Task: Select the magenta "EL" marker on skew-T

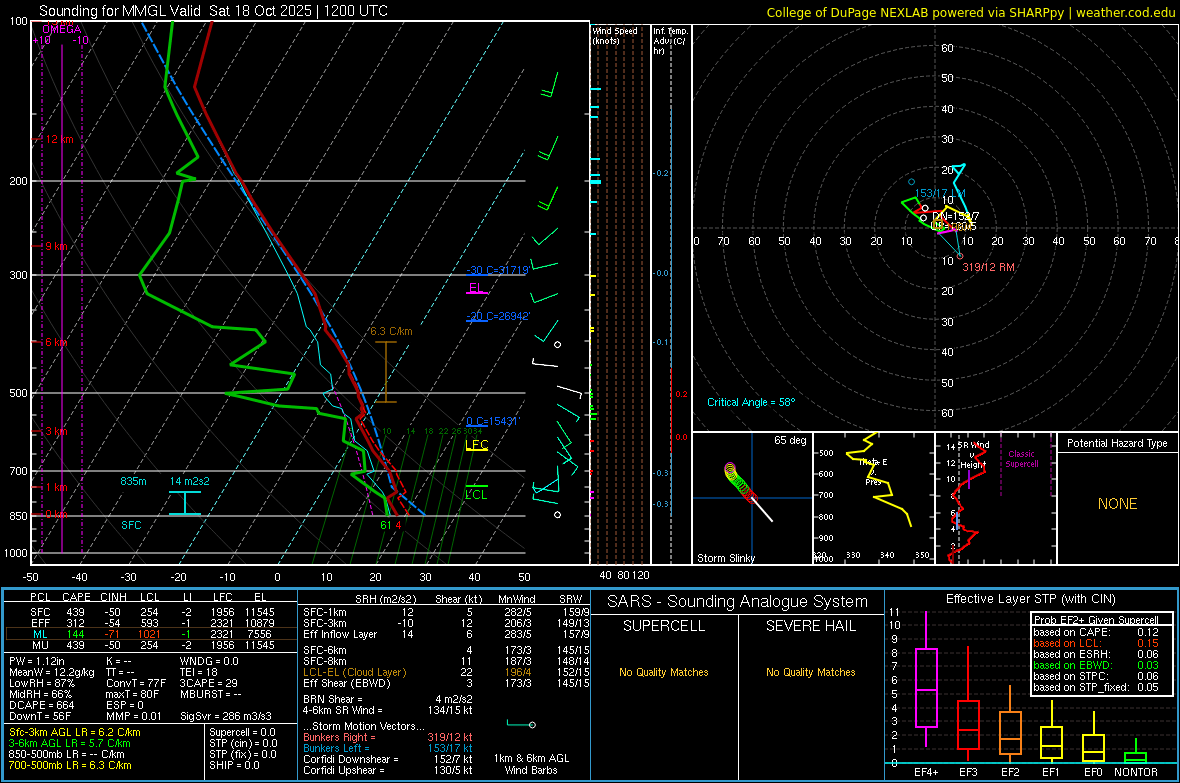Action: [x=476, y=288]
